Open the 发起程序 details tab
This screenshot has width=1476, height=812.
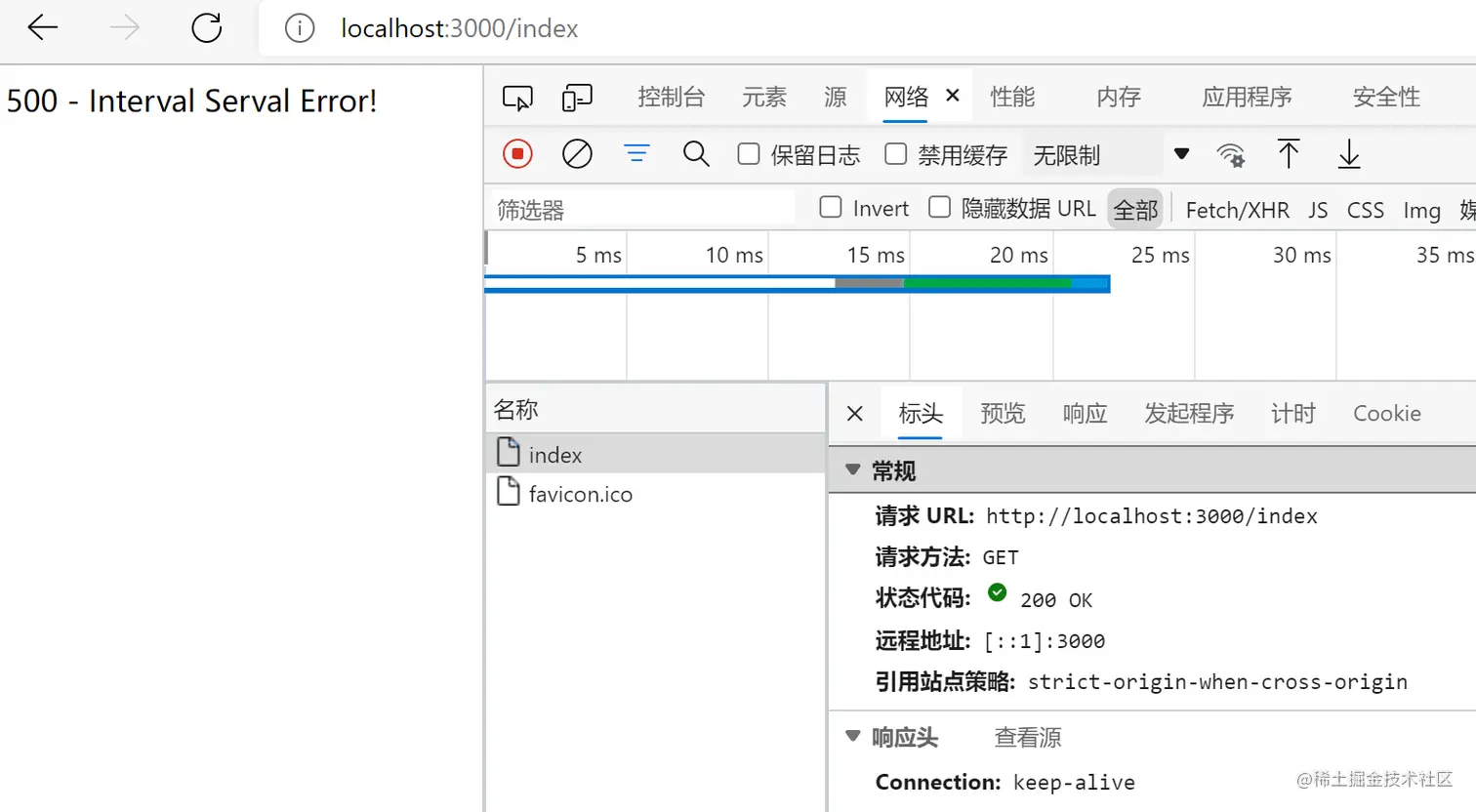pyautogui.click(x=1189, y=413)
